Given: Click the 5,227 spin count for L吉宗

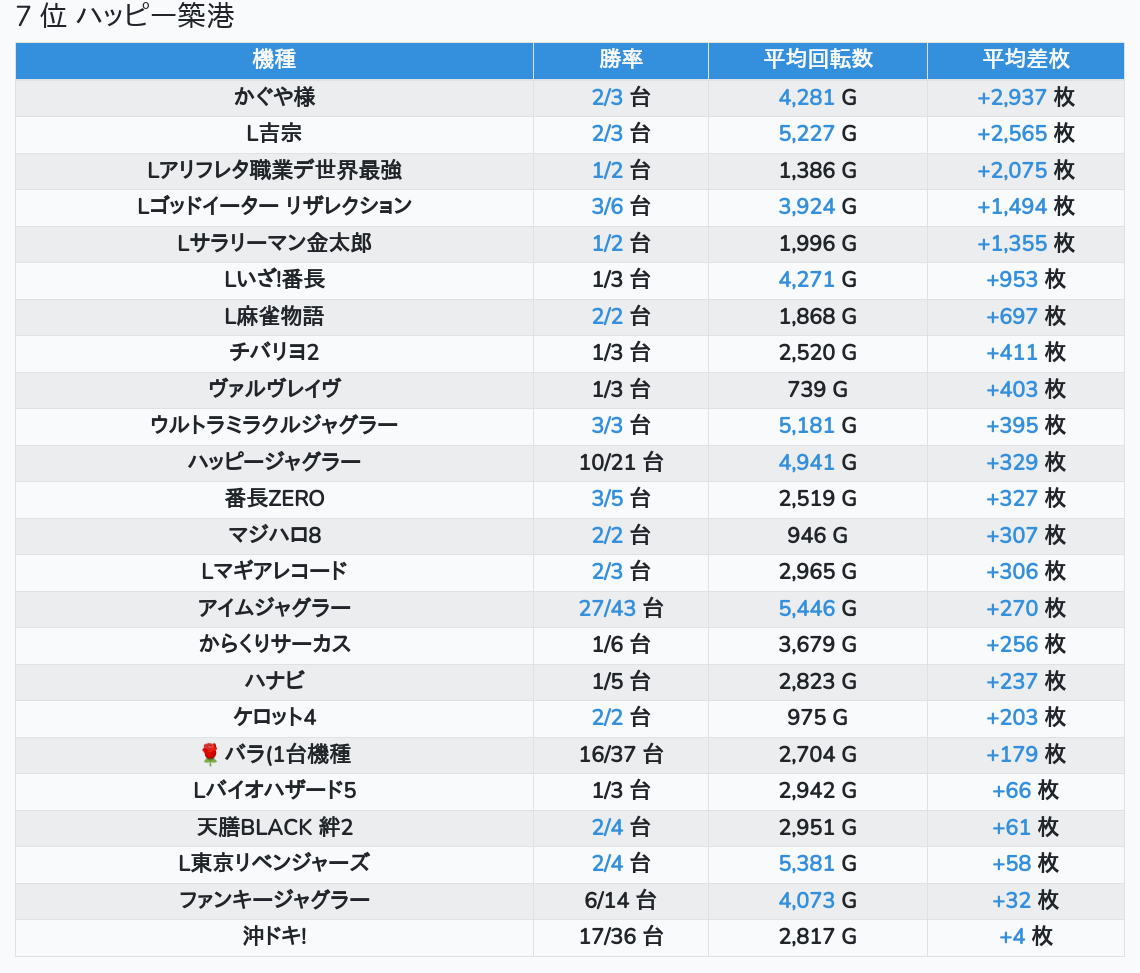Looking at the screenshot, I should [x=806, y=134].
